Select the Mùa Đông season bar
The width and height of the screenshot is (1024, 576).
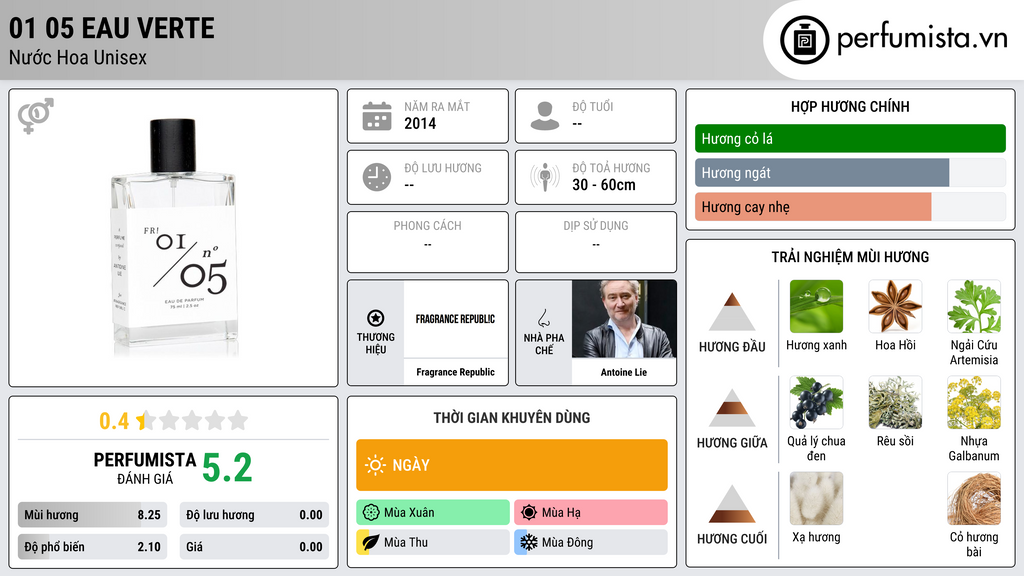591,542
